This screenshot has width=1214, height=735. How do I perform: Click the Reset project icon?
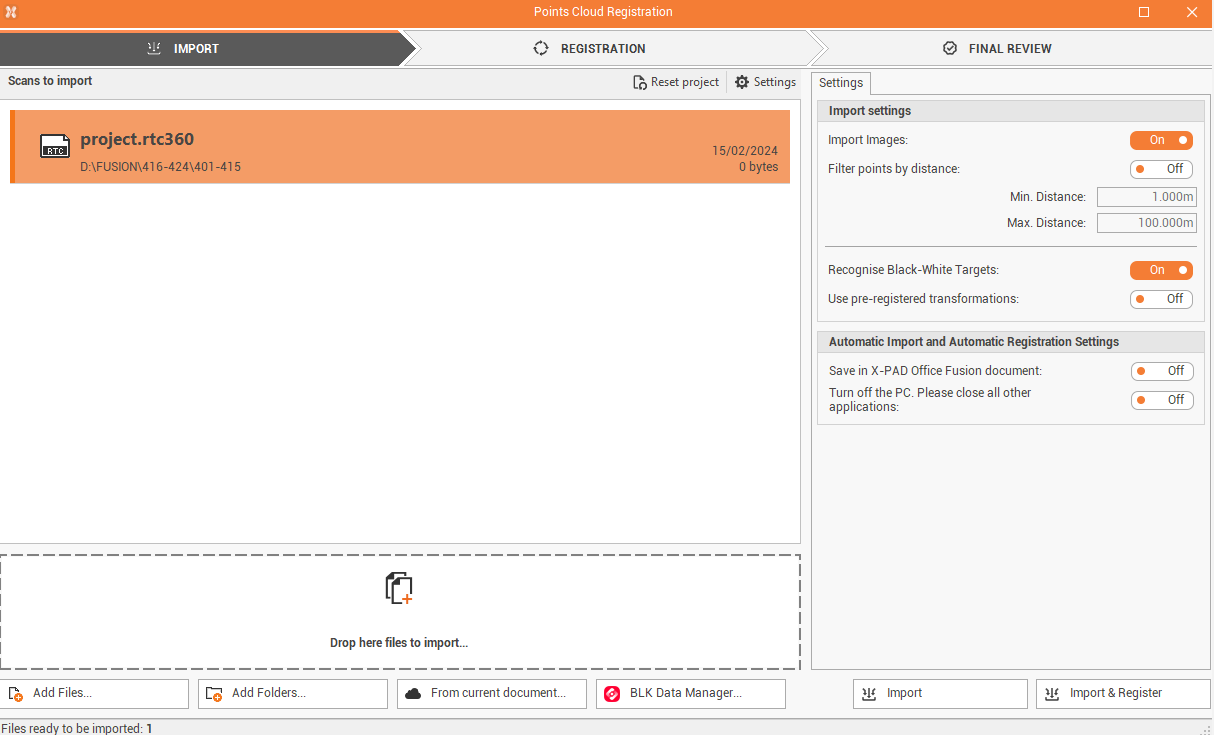[640, 82]
